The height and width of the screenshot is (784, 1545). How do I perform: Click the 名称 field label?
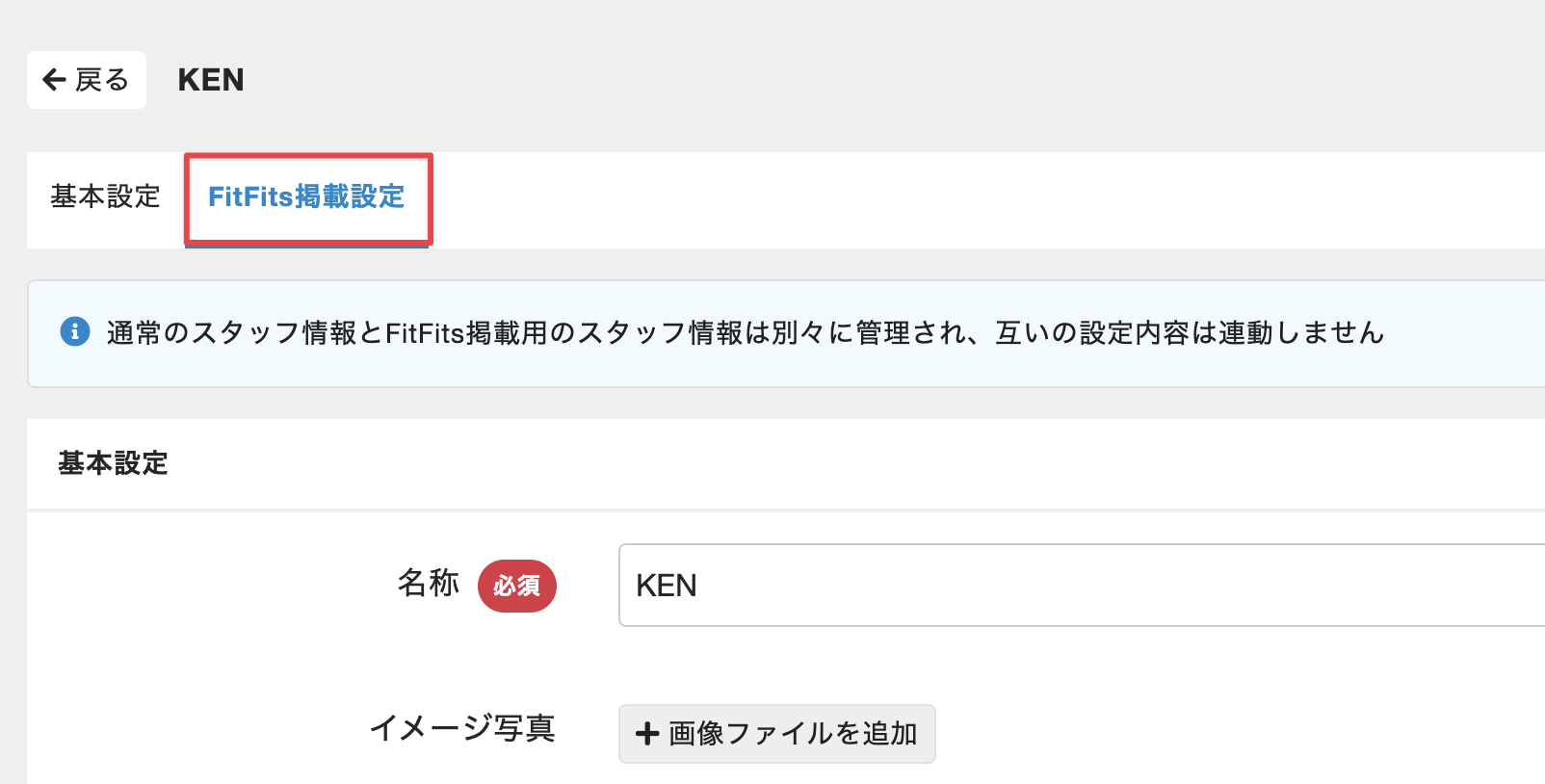[x=428, y=584]
